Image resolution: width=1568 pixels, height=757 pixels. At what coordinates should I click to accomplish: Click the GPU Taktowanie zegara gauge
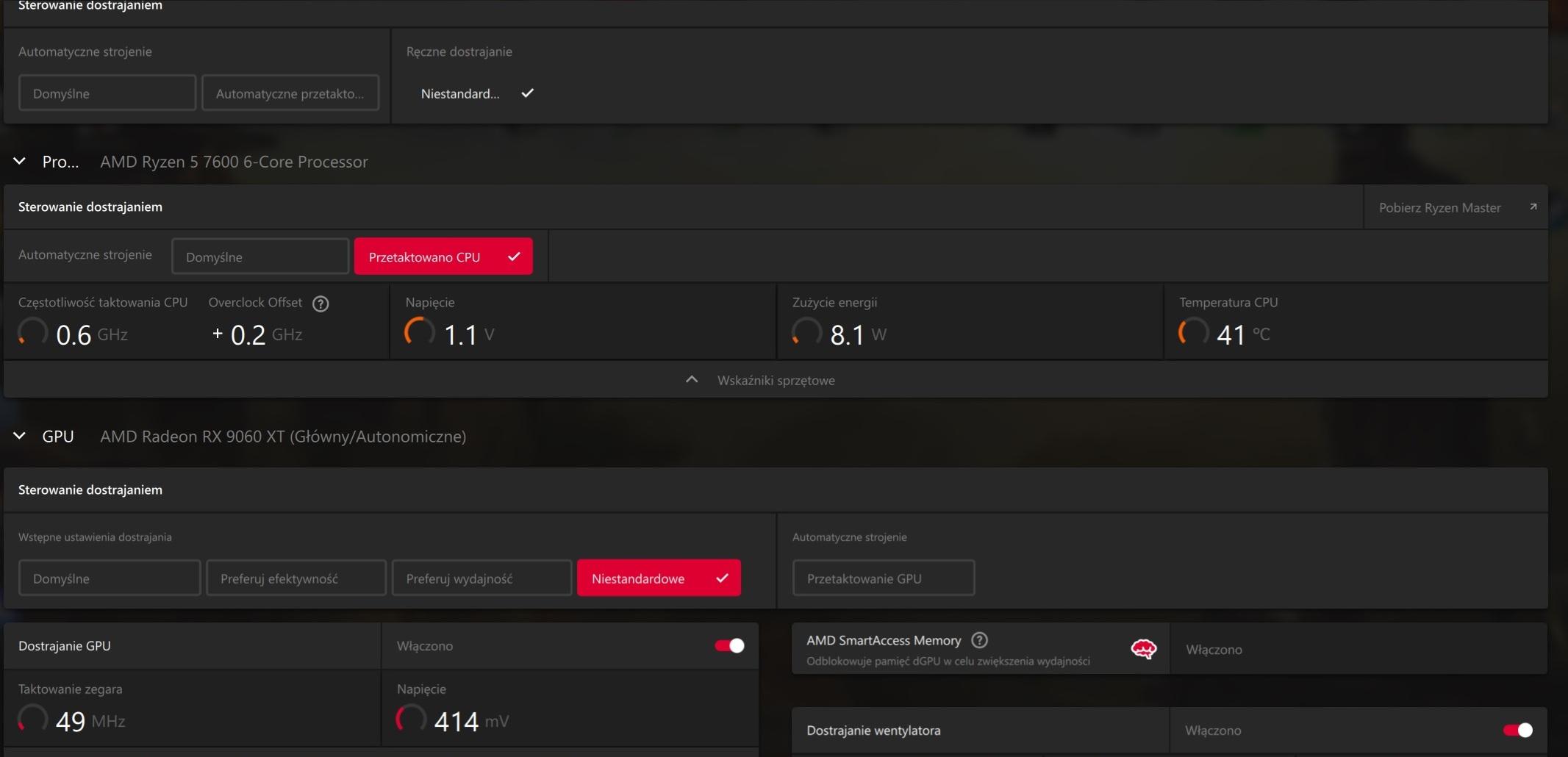33,719
